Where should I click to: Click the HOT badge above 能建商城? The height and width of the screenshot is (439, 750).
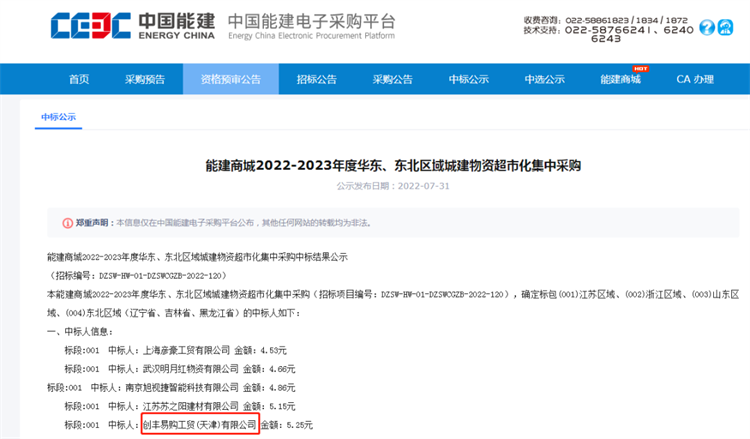640,68
